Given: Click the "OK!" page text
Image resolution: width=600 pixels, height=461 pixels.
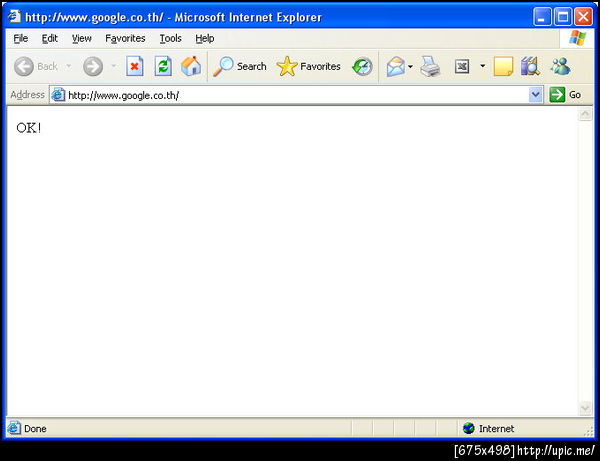Looking at the screenshot, I should click(29, 128).
